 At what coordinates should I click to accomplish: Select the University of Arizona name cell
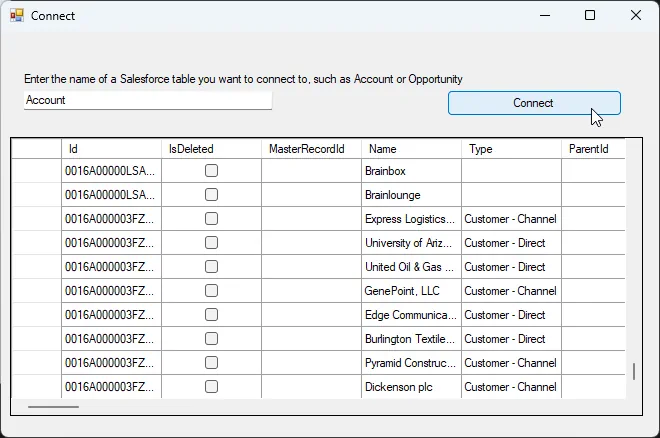tap(410, 243)
